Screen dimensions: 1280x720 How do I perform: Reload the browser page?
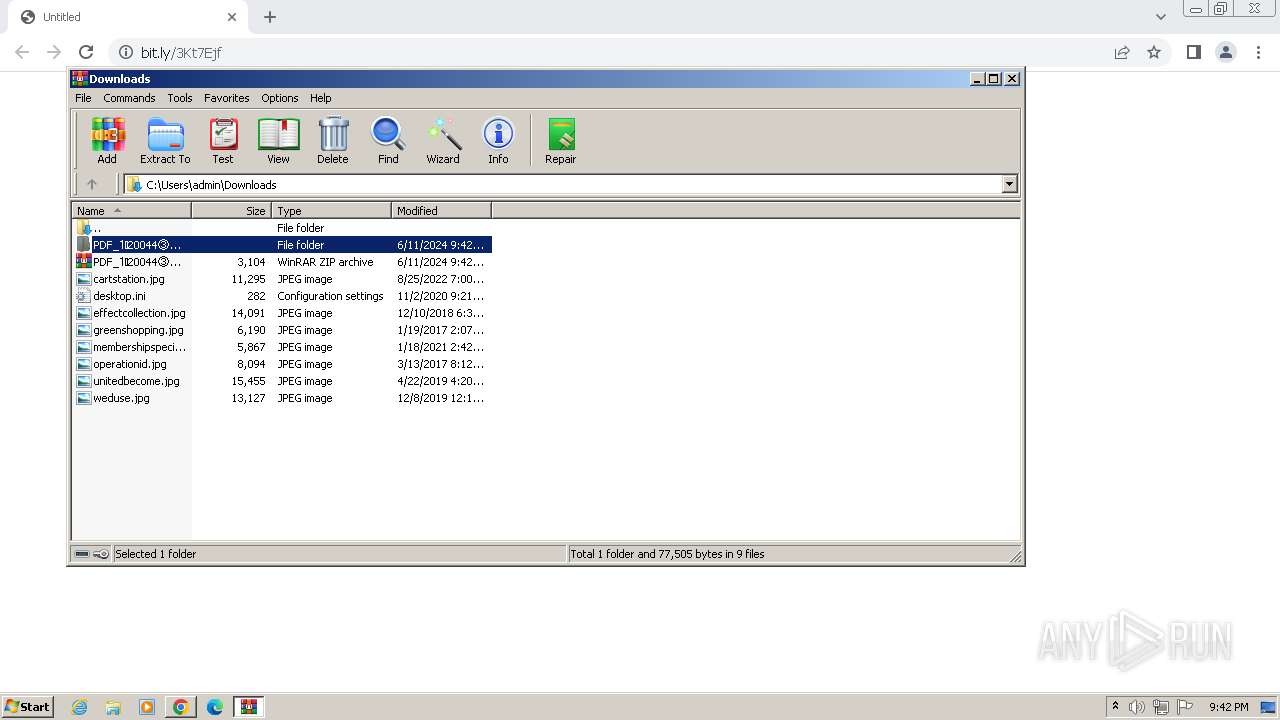[86, 52]
